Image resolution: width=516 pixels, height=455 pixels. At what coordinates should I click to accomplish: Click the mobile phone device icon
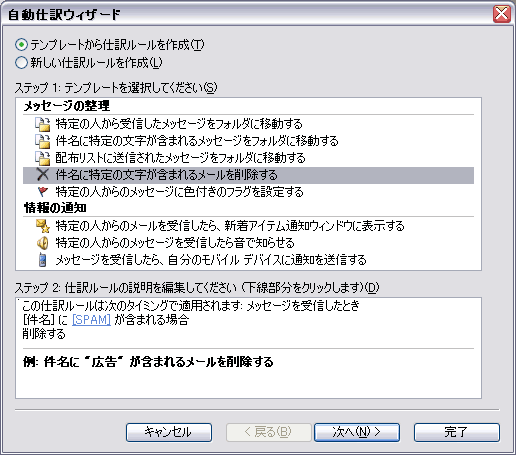[x=42, y=260]
